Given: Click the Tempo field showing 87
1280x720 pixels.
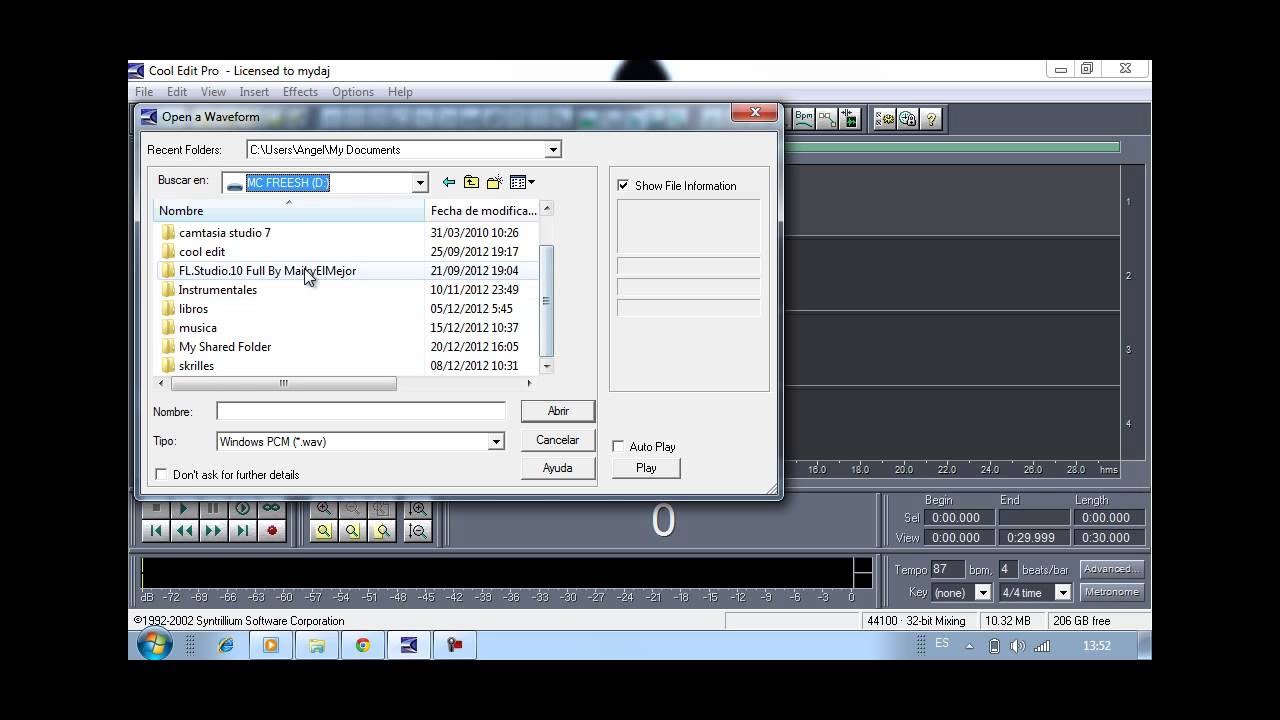Looking at the screenshot, I should click(x=947, y=569).
